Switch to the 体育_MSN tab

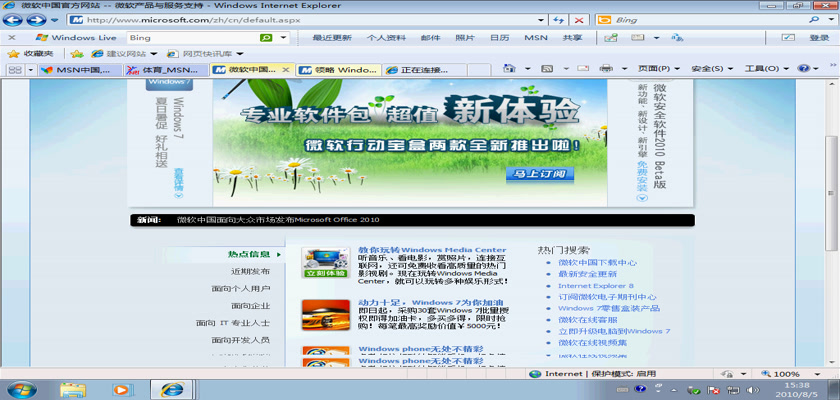pyautogui.click(x=167, y=70)
